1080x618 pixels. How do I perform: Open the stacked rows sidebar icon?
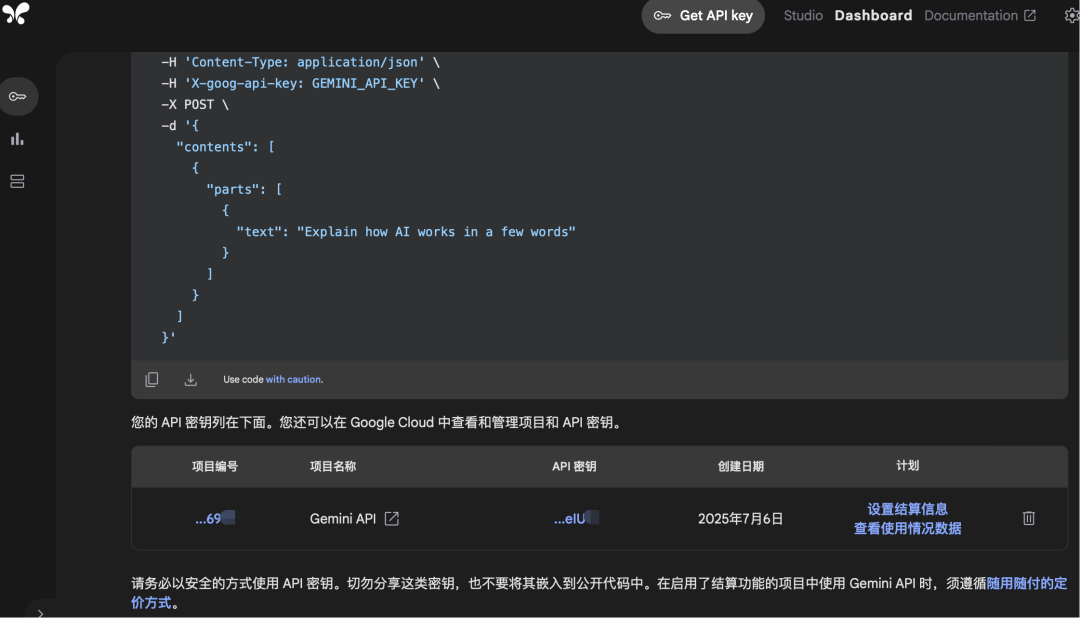point(17,181)
